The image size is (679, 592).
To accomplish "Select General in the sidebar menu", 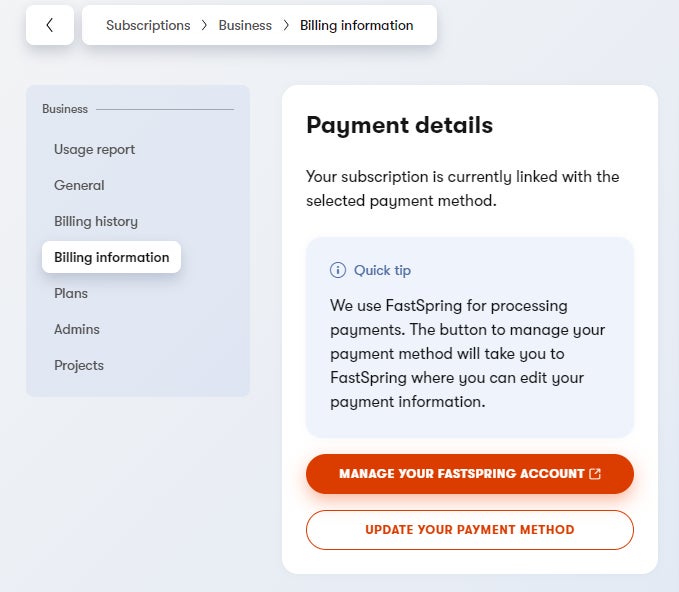I will click(79, 185).
